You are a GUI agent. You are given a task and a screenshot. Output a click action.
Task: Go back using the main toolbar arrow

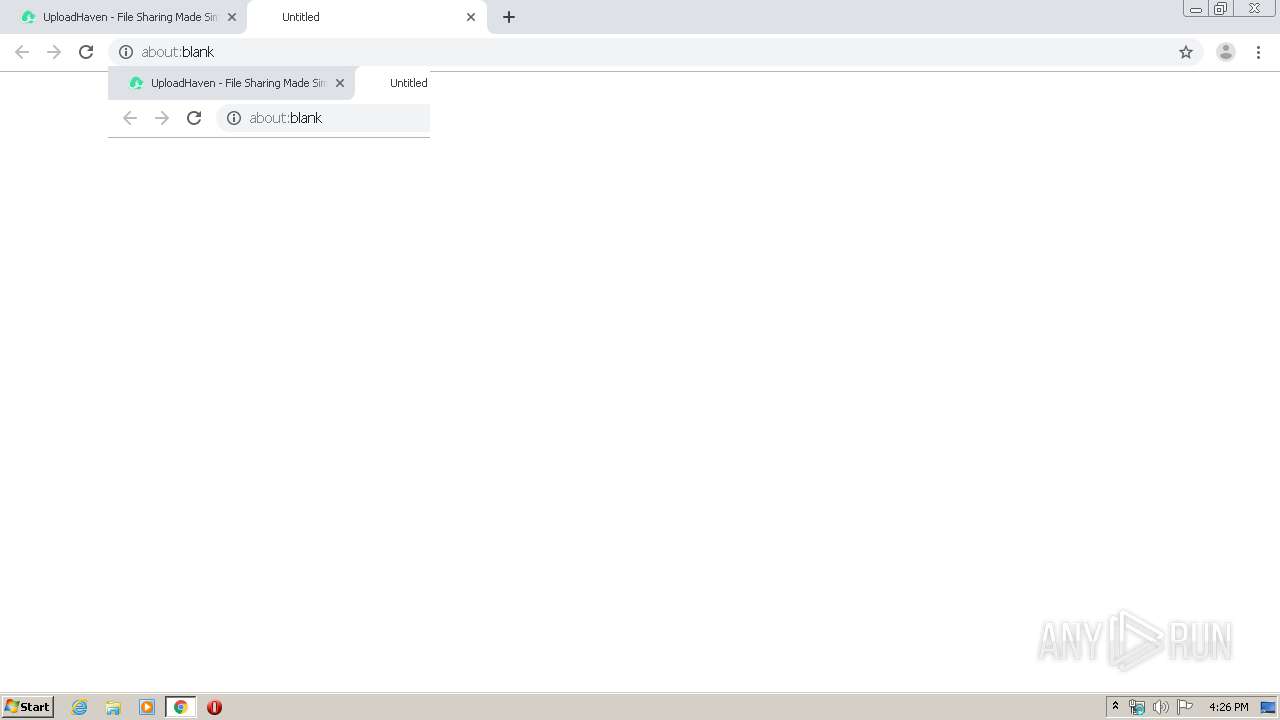tap(22, 52)
